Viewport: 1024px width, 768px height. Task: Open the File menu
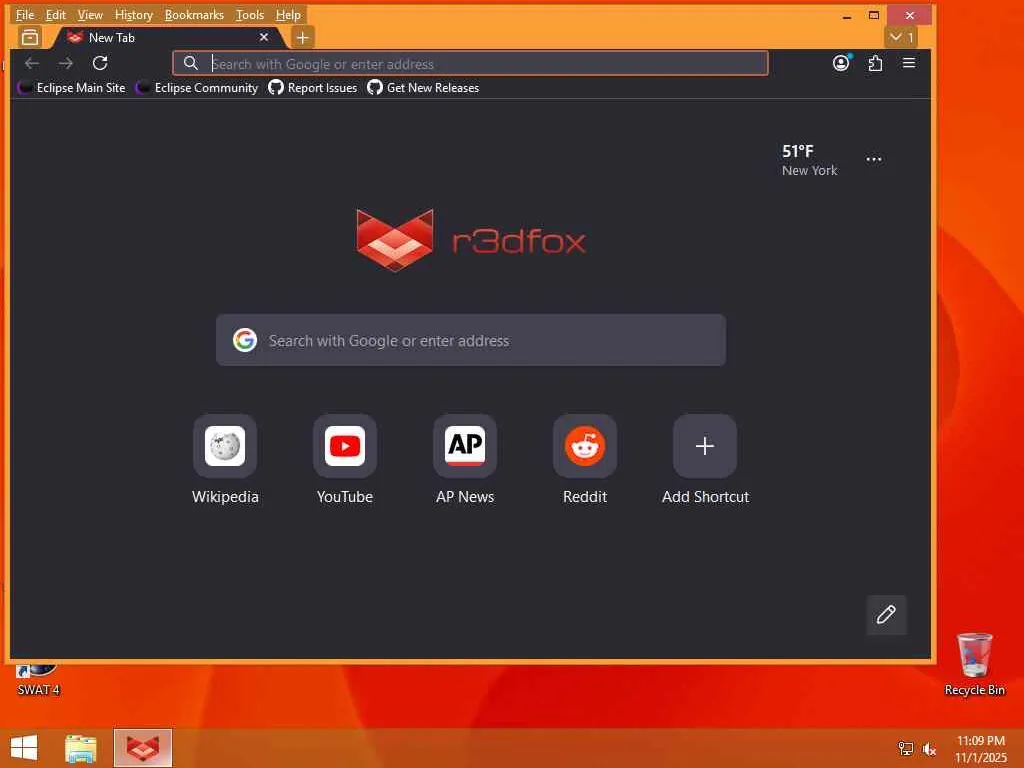[25, 14]
